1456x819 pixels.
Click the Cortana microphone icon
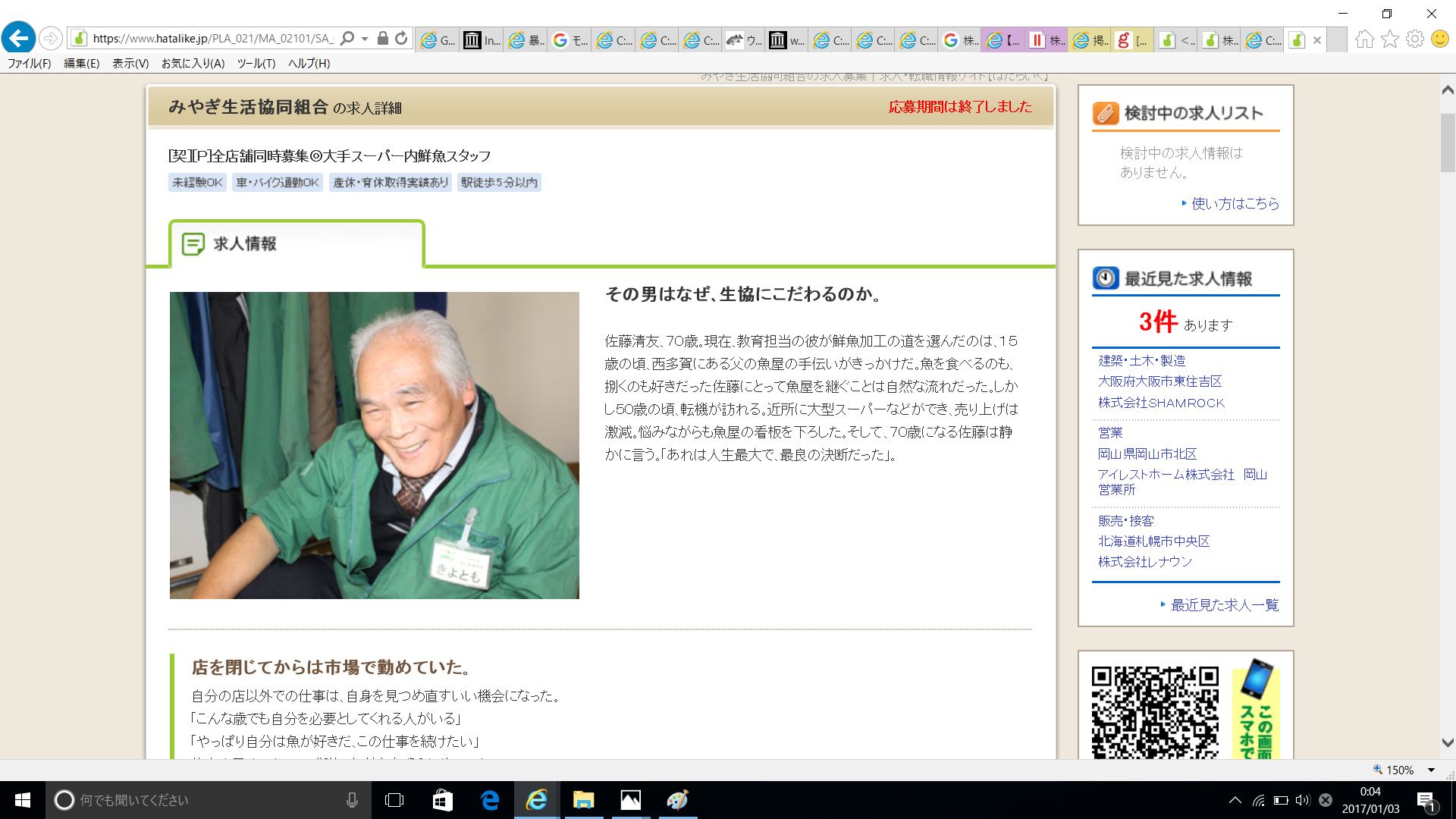point(352,800)
